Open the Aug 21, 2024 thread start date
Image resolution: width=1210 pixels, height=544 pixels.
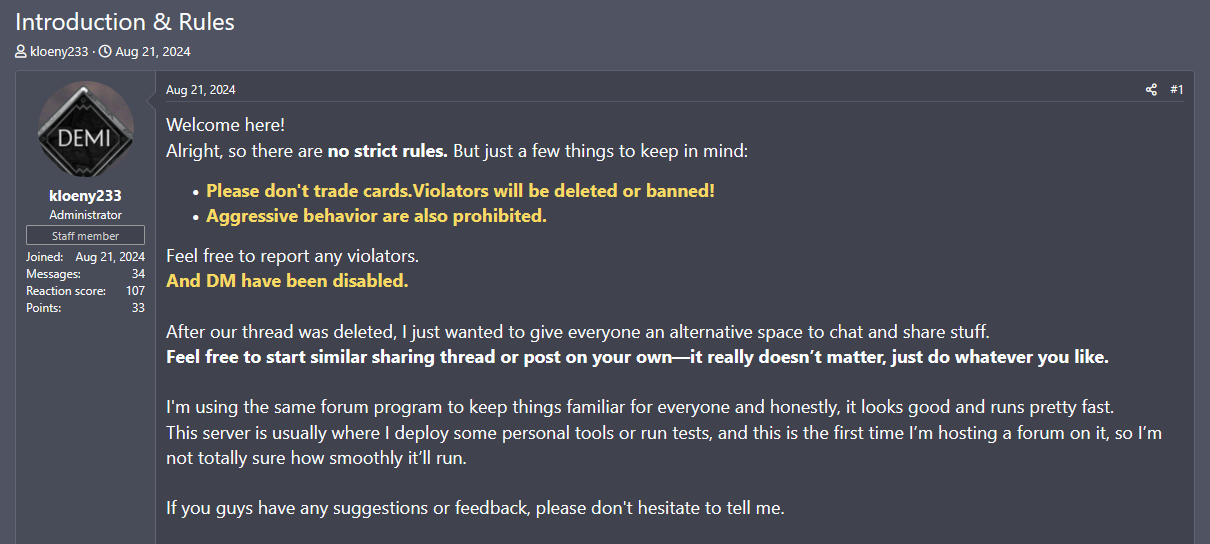[x=153, y=51]
